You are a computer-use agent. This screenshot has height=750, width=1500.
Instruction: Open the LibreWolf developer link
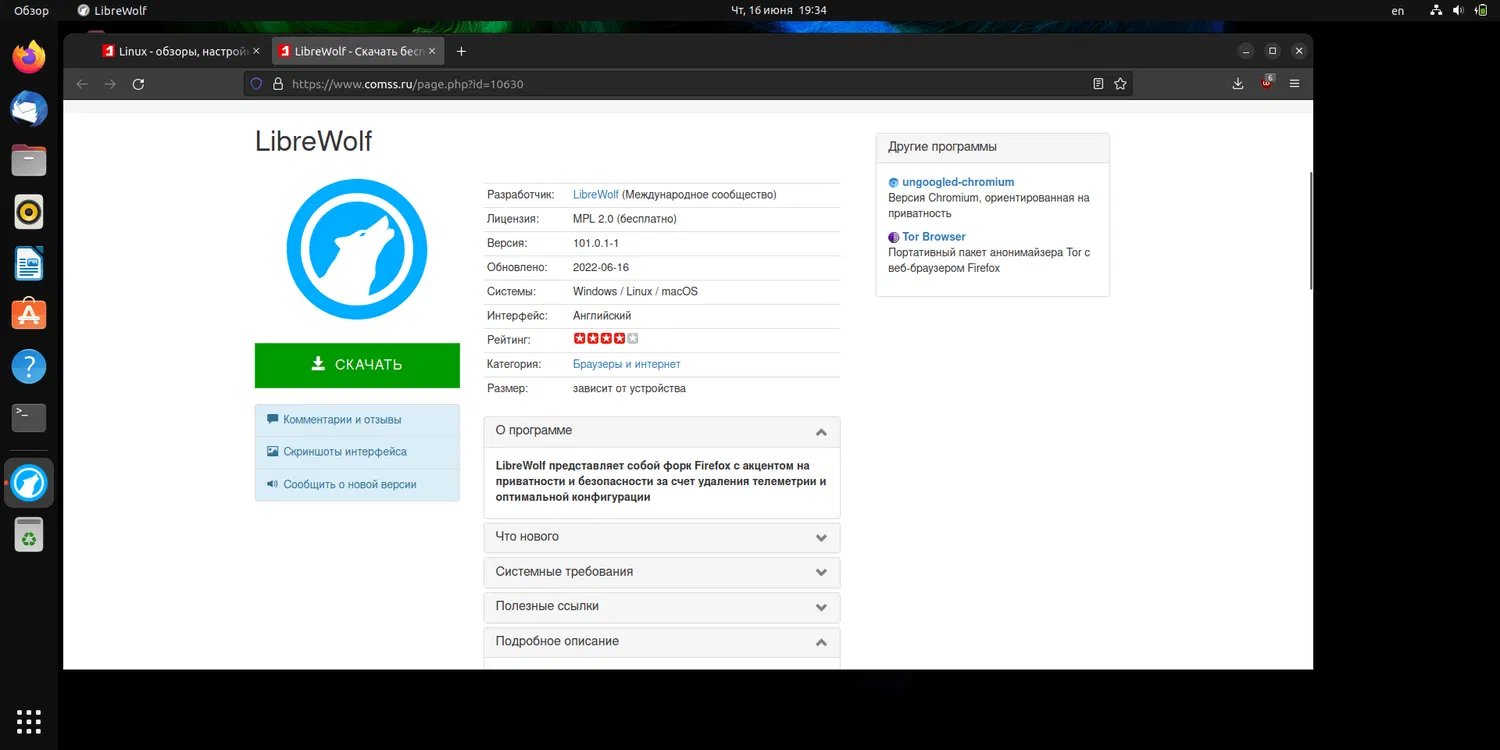point(596,195)
